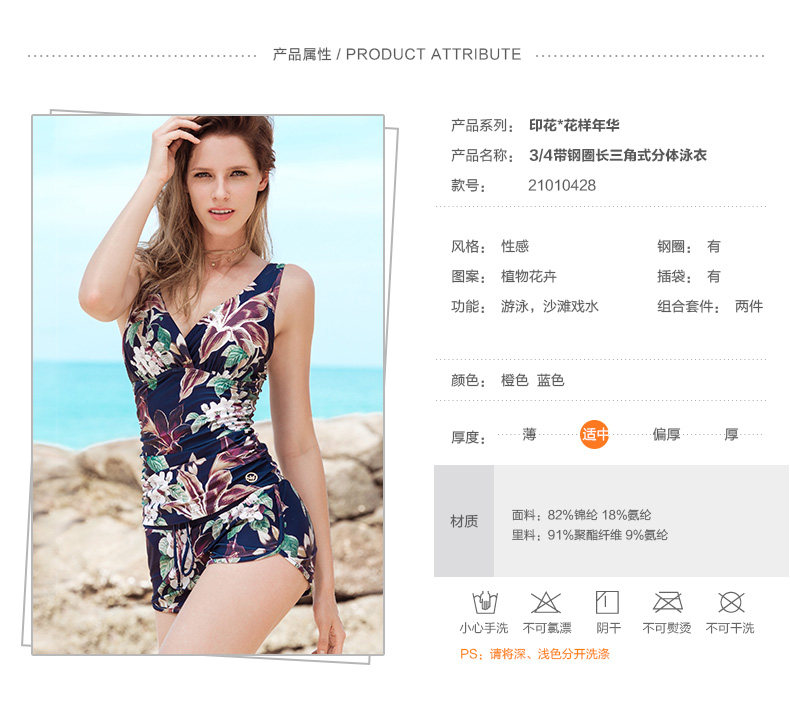790x714 pixels.
Task: Select the orange 适中 thickness marker
Action: point(595,434)
